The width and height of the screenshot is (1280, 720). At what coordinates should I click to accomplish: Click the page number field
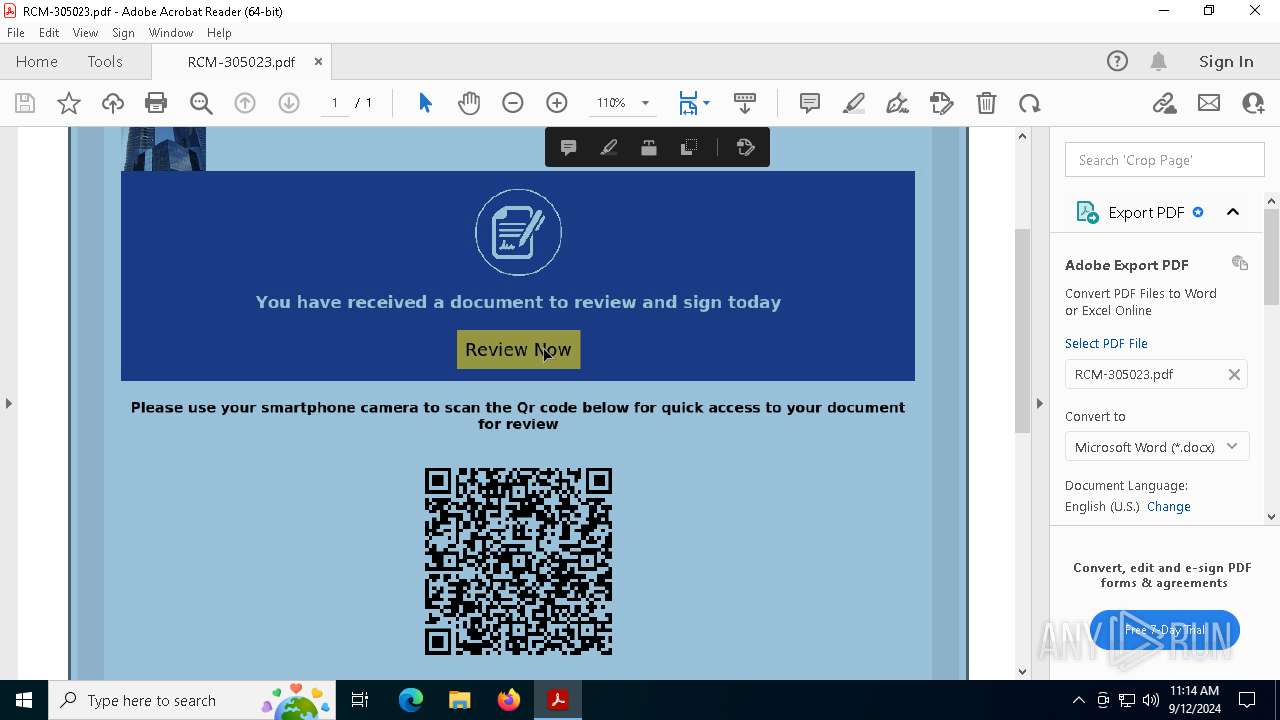[x=334, y=103]
